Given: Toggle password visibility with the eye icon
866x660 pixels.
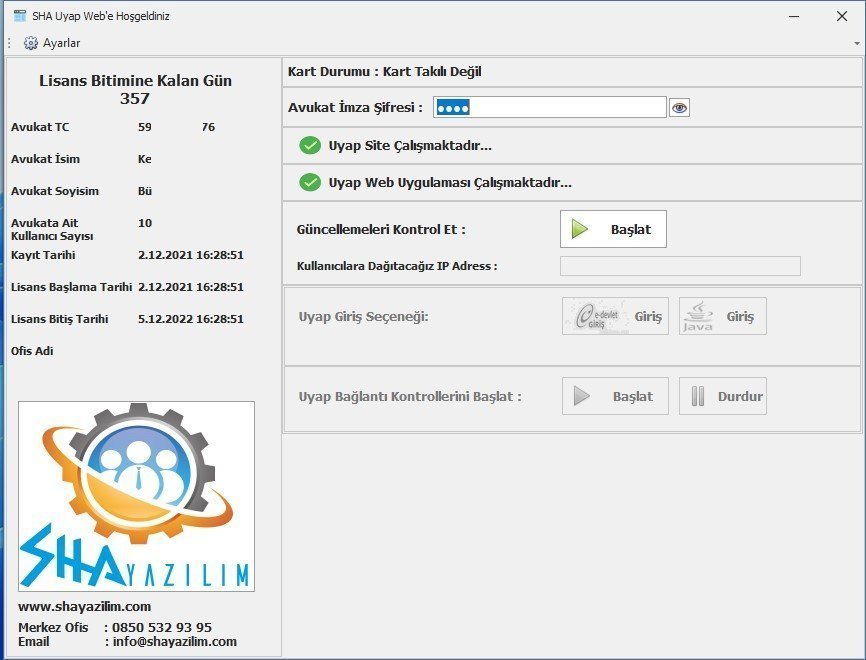Looking at the screenshot, I should coord(679,108).
